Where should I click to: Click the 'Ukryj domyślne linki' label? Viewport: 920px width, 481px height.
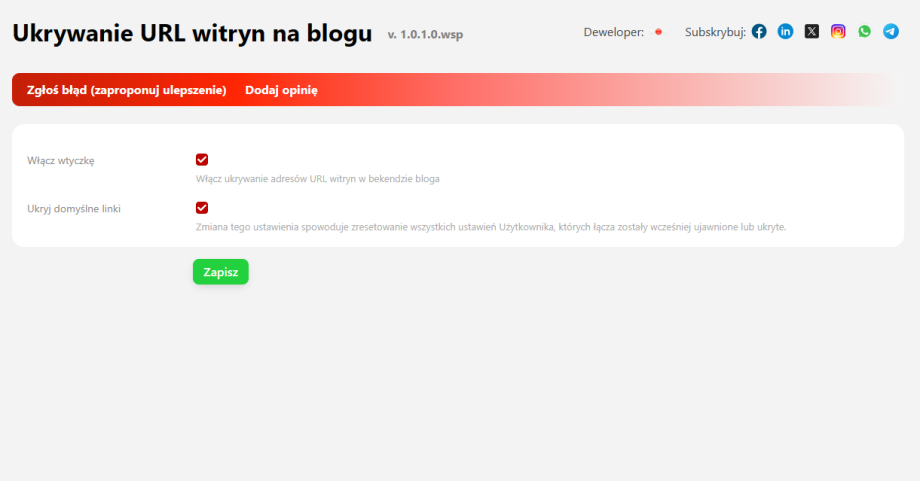pyautogui.click(x=74, y=208)
